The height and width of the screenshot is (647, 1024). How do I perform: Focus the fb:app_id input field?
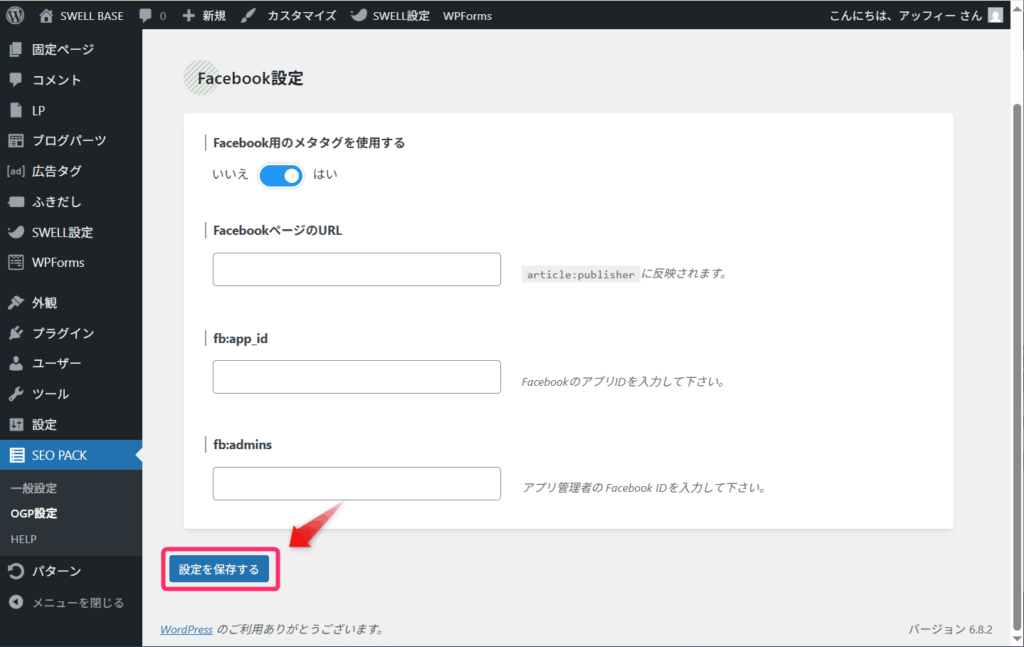click(x=357, y=377)
